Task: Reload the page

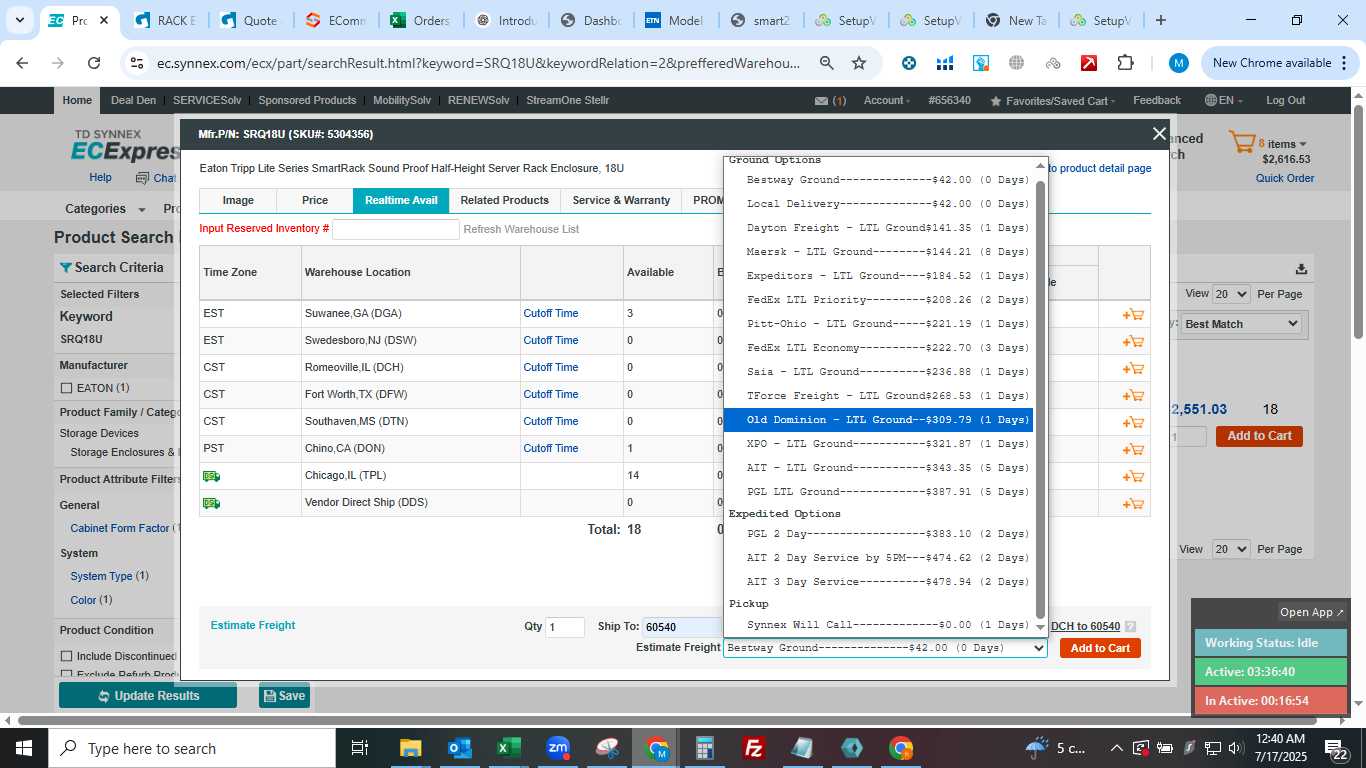Action: tap(94, 63)
